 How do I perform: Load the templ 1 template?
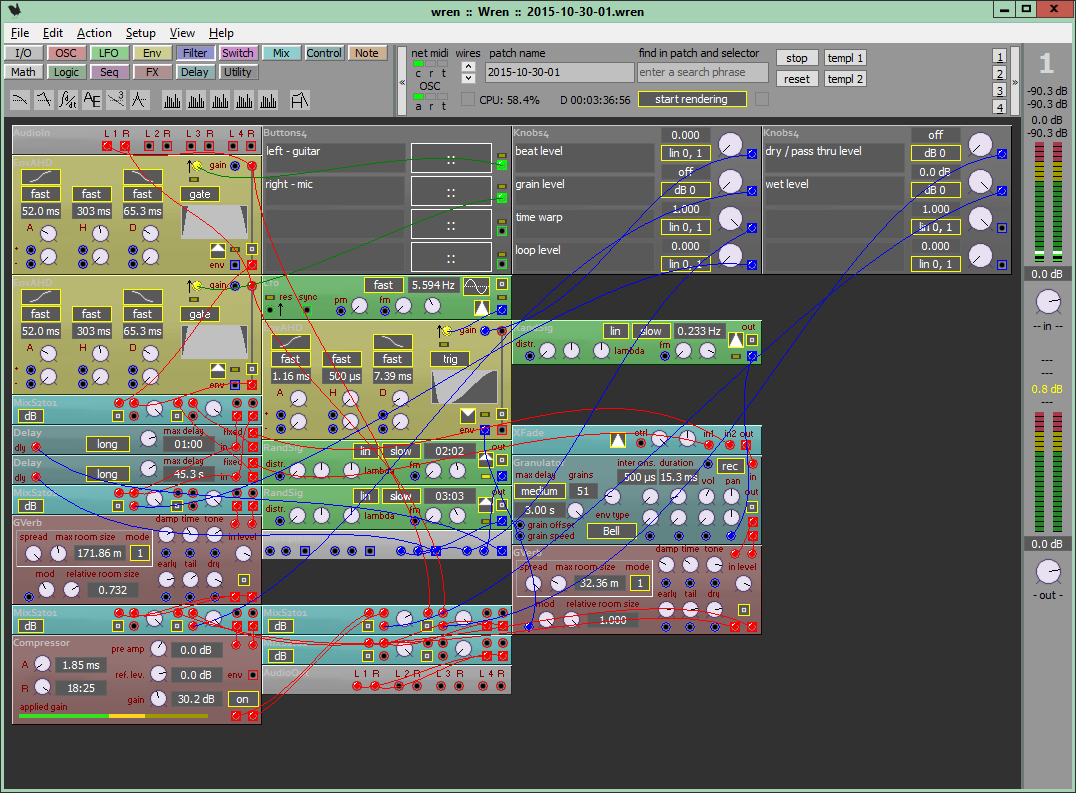tap(845, 58)
